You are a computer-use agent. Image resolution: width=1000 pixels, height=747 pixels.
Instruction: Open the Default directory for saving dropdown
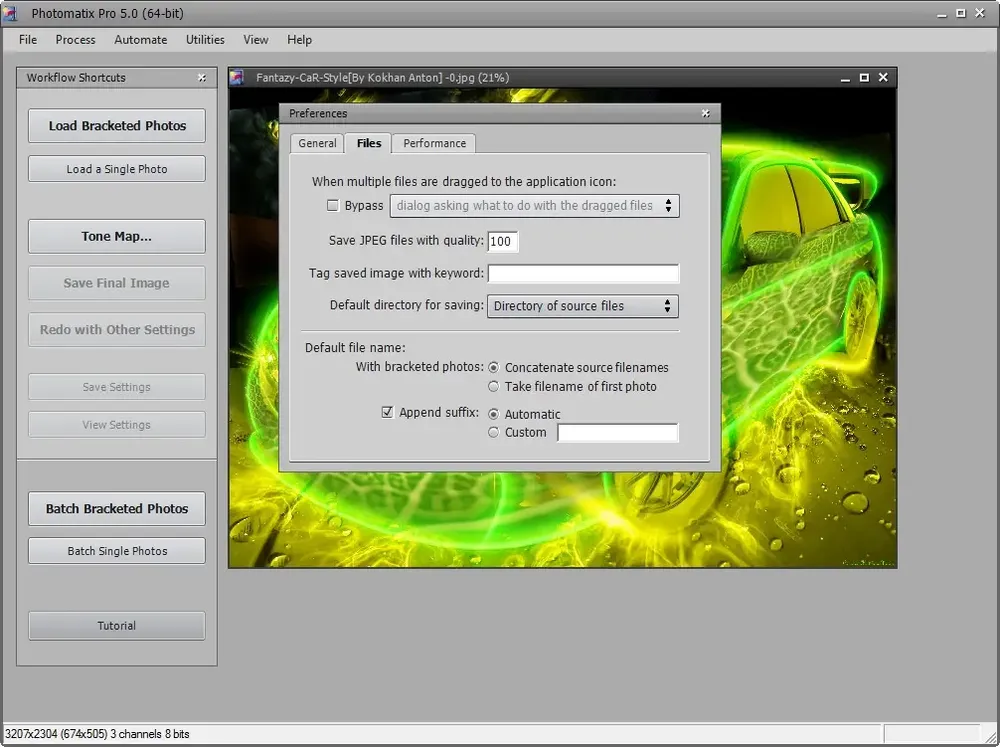tap(582, 306)
